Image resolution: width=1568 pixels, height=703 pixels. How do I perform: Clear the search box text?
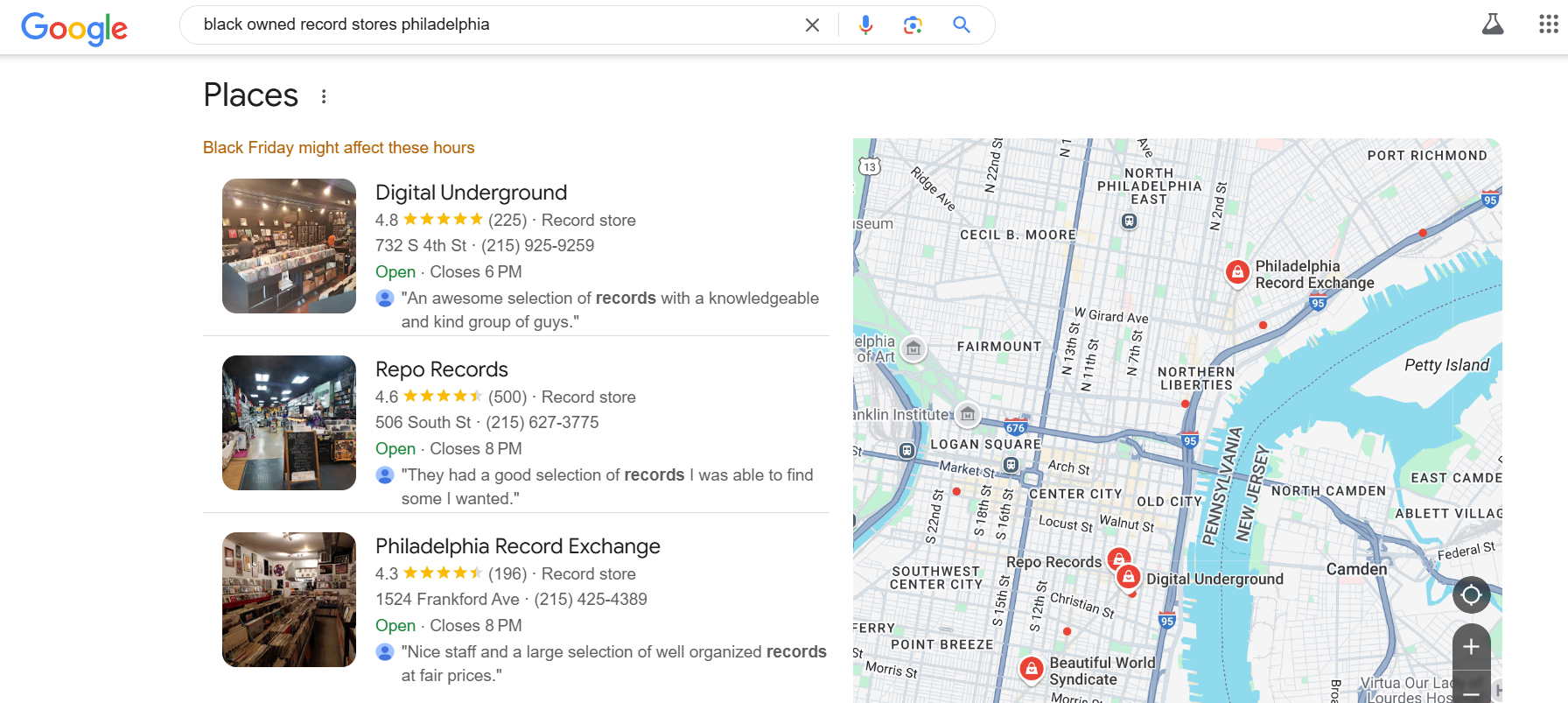point(812,25)
